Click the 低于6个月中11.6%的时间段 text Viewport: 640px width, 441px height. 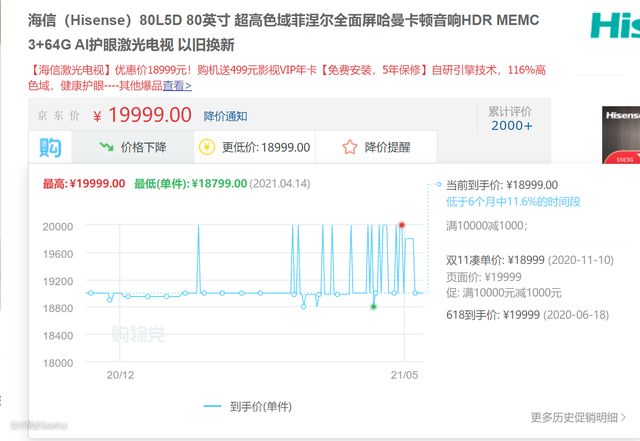(513, 202)
